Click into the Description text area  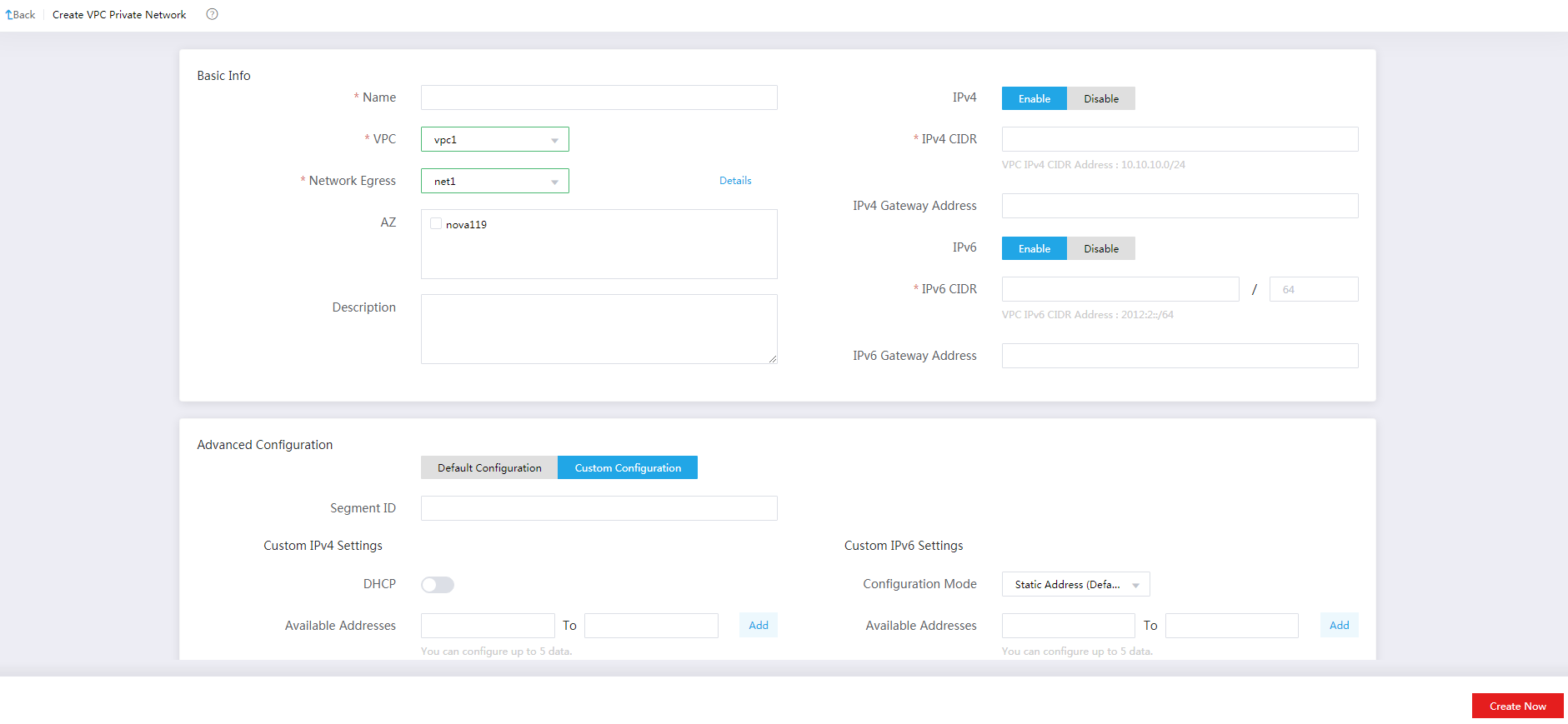coord(599,329)
